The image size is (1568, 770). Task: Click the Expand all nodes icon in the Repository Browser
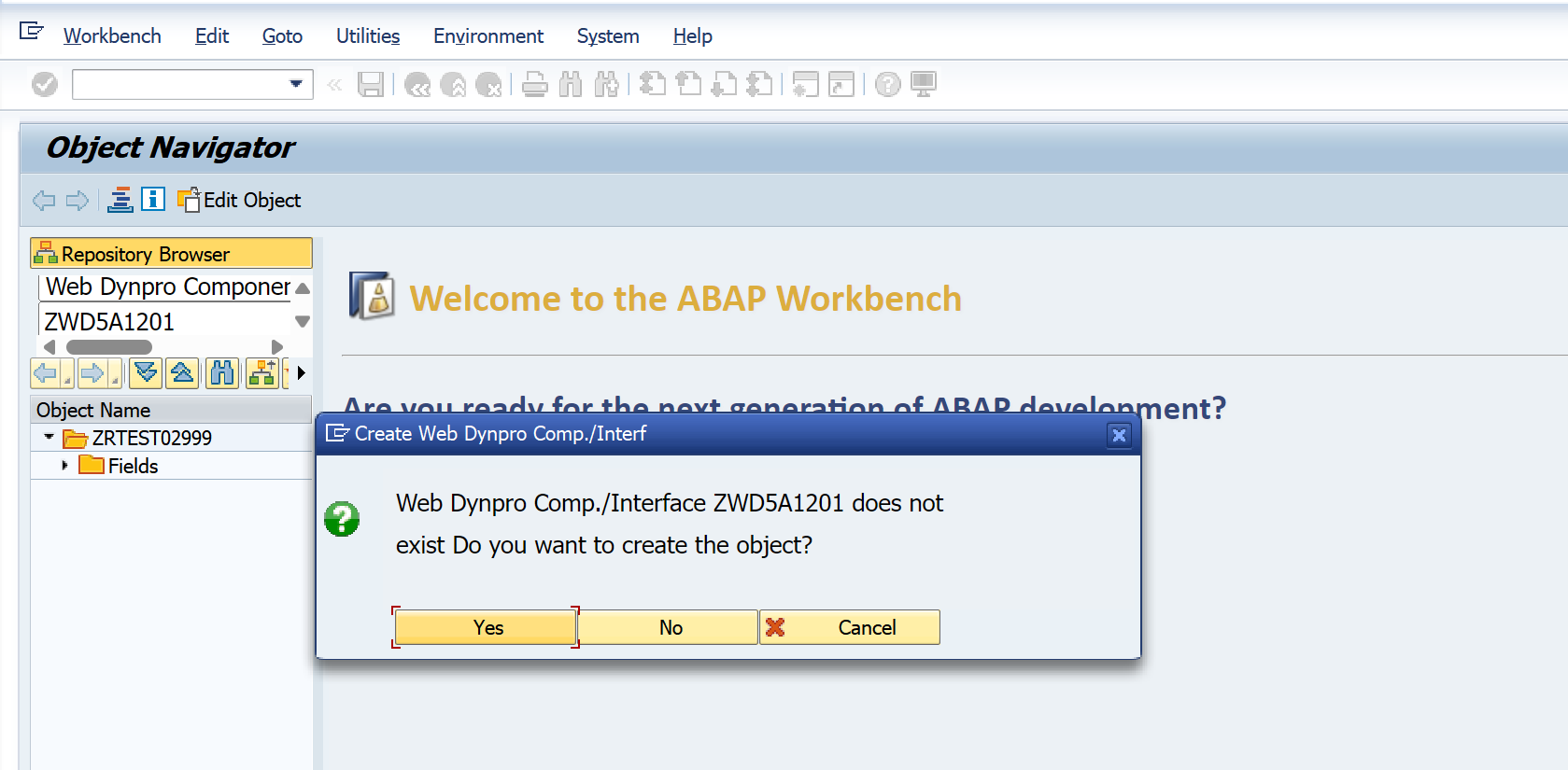[x=146, y=373]
